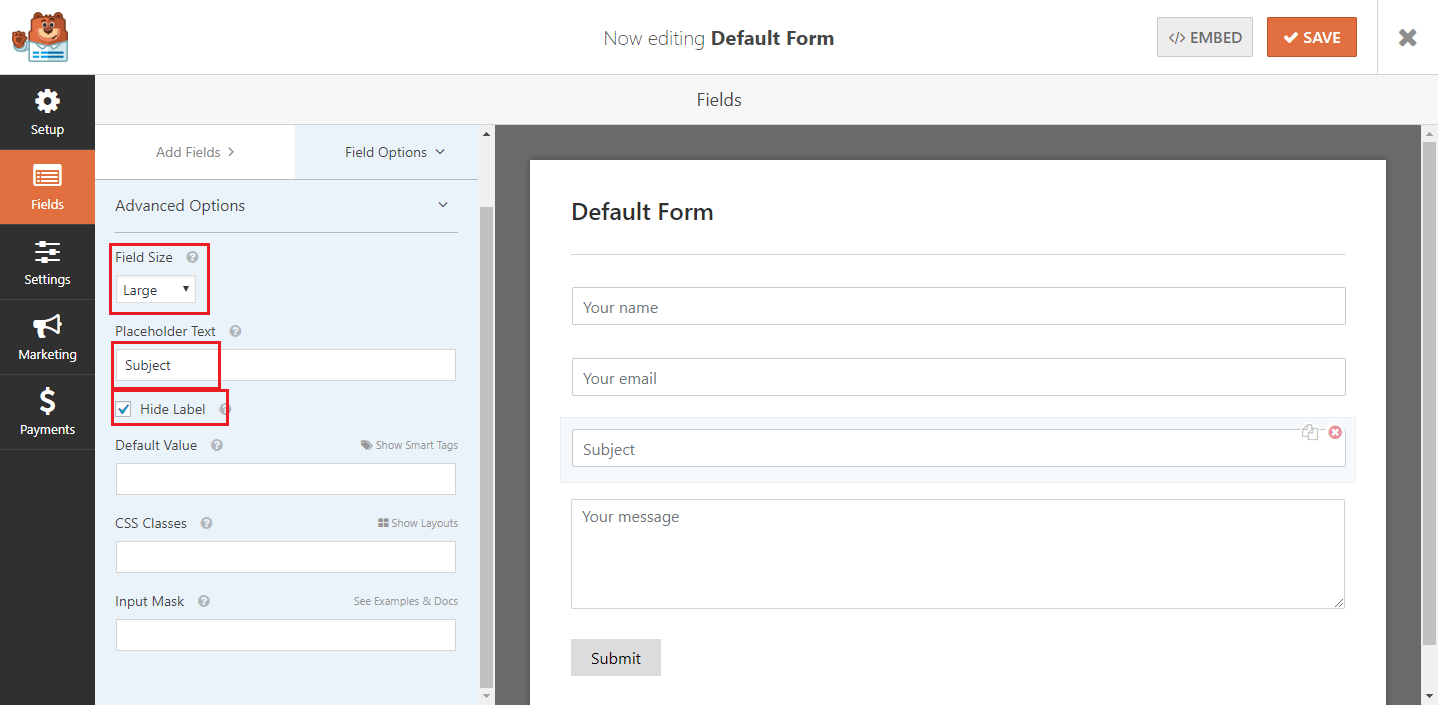Image resolution: width=1438 pixels, height=705 pixels.
Task: Collapse the Advanced Options section
Action: click(x=443, y=205)
